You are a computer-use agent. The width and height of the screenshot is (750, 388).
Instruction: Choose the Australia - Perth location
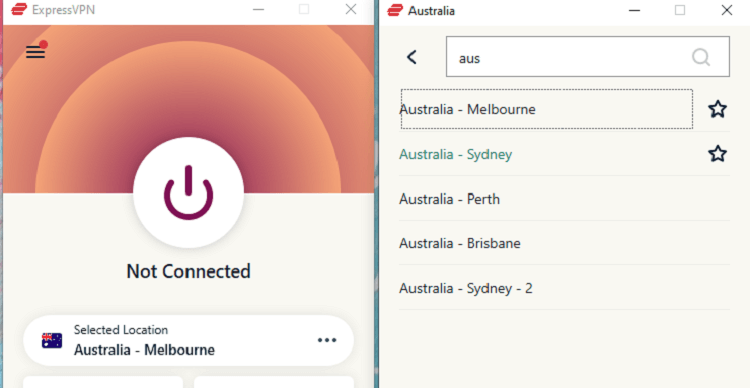[564, 199]
